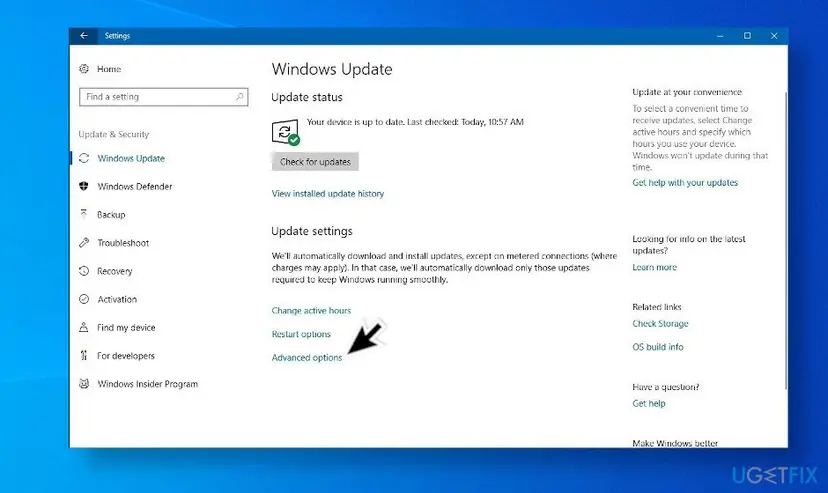828x493 pixels.
Task: Go to the Backup section
Action: (x=111, y=215)
